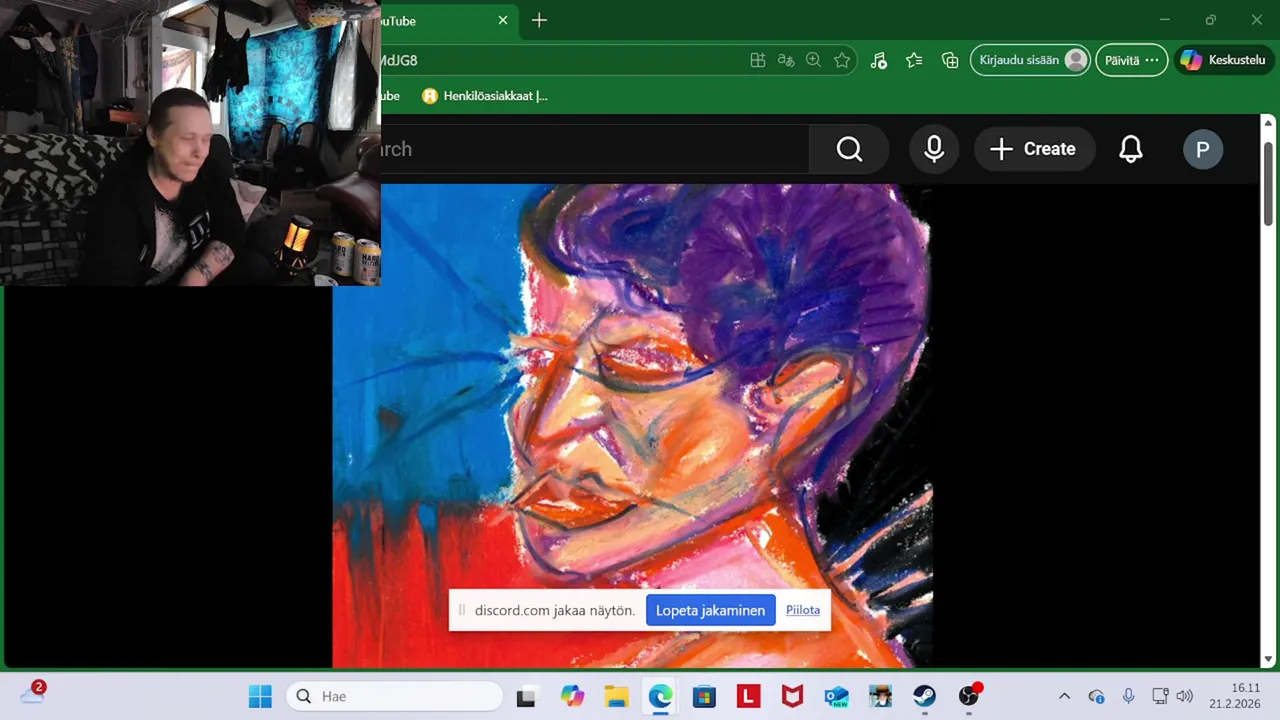This screenshot has height=720, width=1280.
Task: Open the red L app in taskbar
Action: 748,696
